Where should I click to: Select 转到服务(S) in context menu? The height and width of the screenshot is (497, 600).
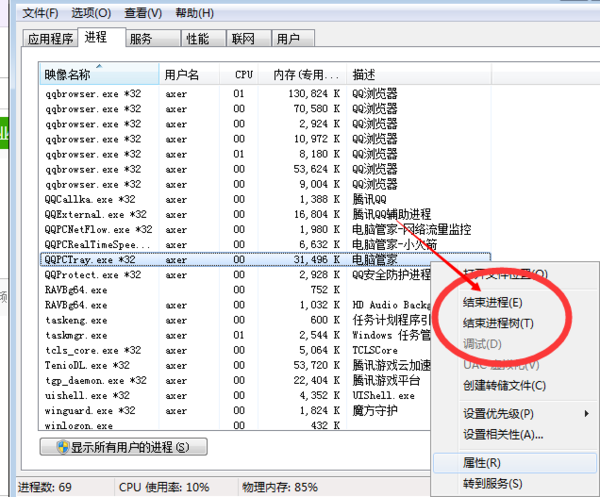pos(492,484)
